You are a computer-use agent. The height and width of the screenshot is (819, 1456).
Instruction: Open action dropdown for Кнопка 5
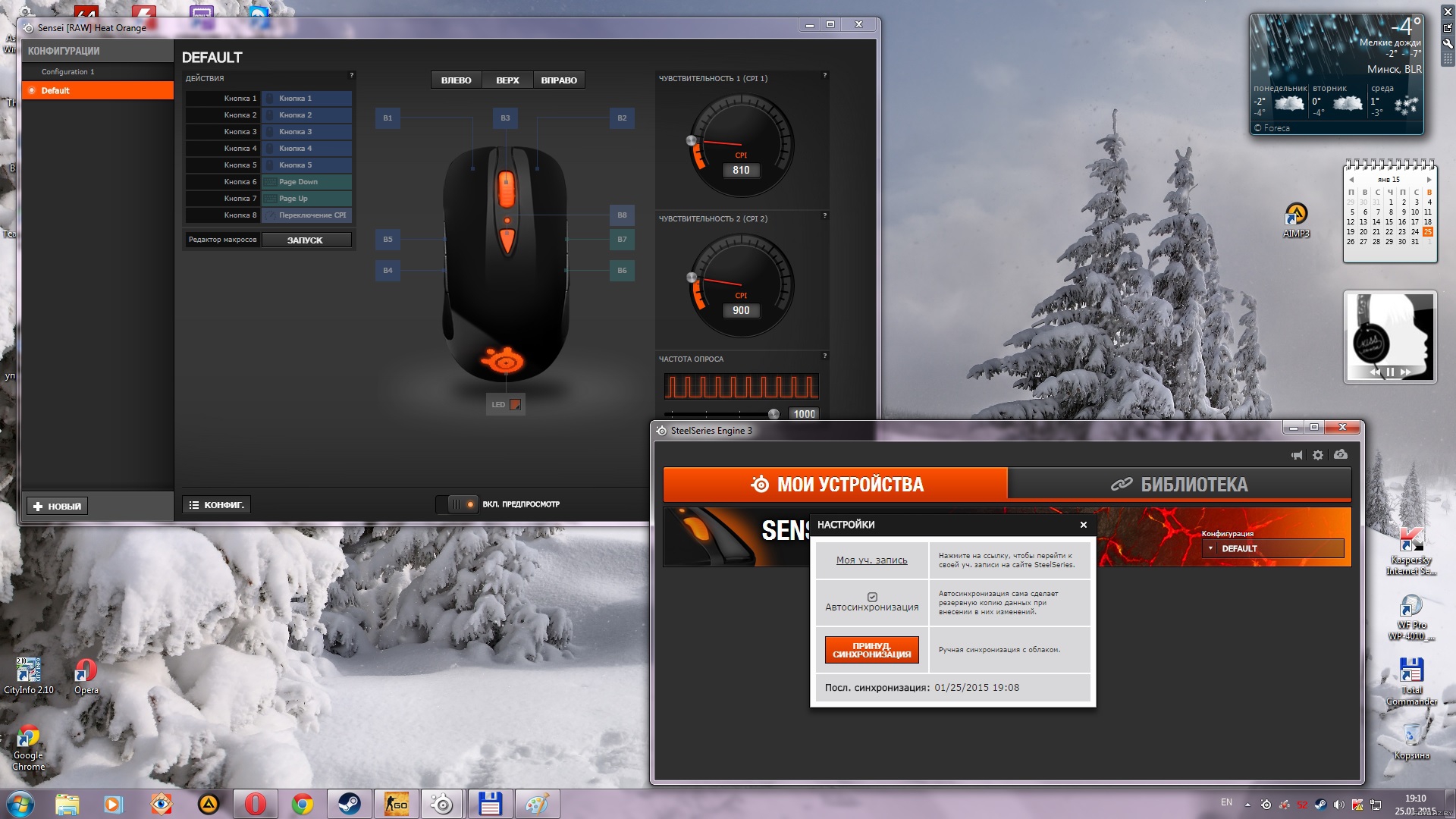306,165
